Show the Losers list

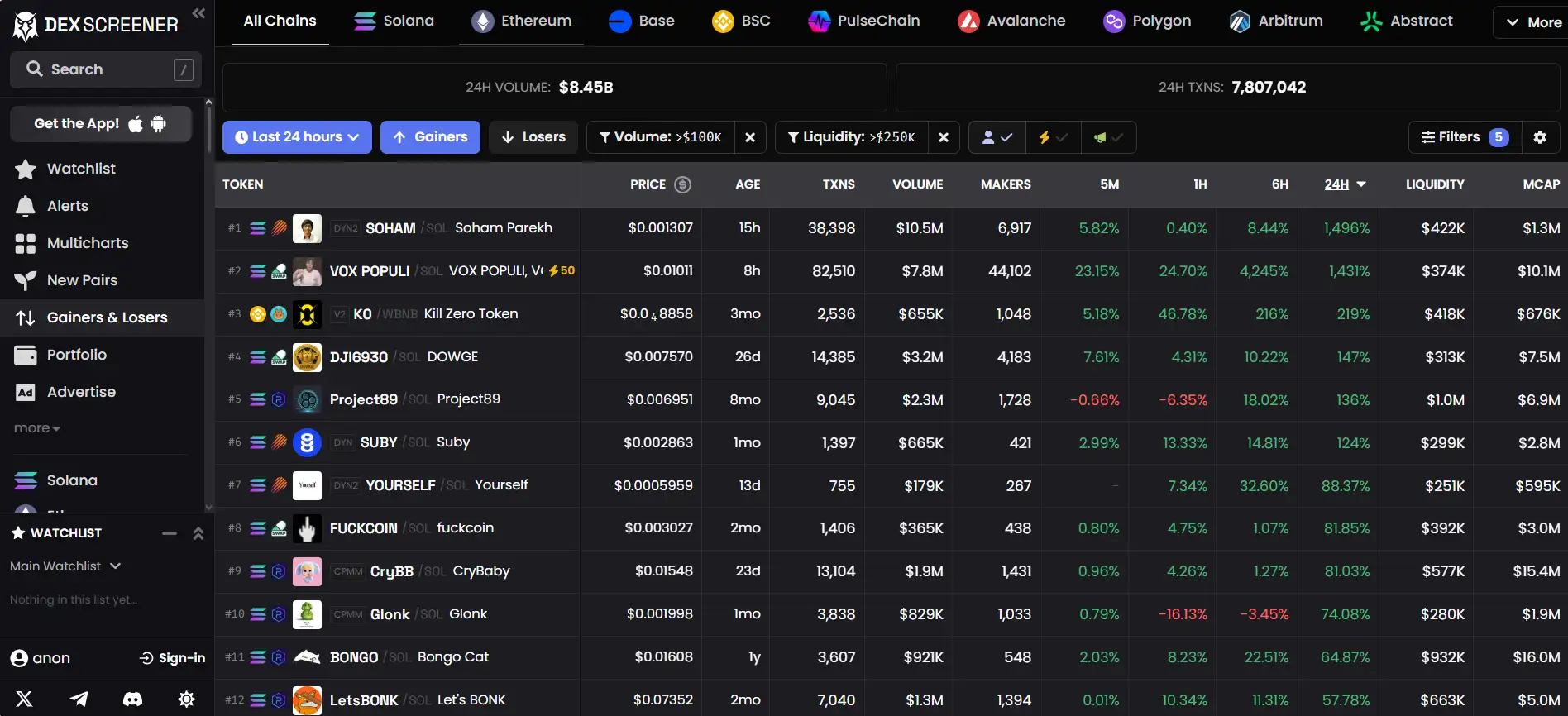[533, 137]
